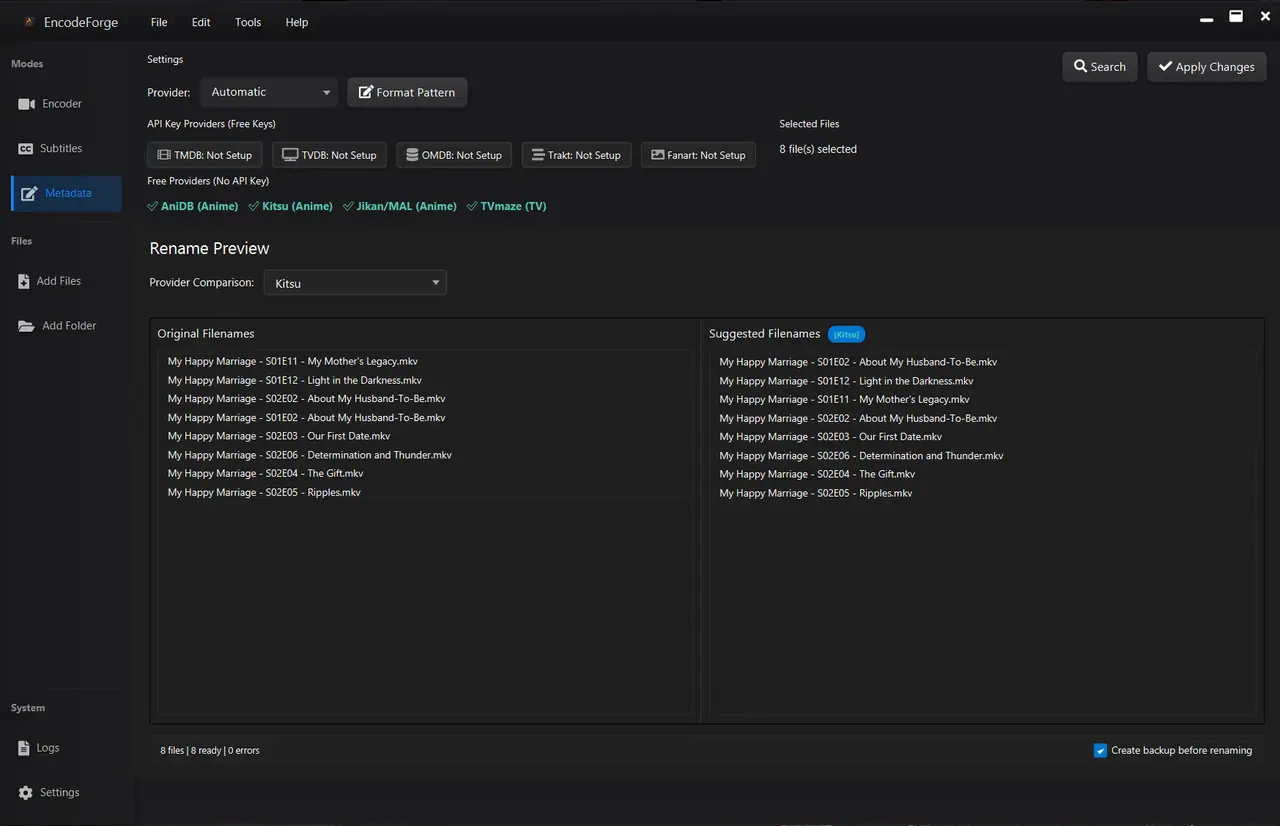Switch to Encoder mode
The height and width of the screenshot is (826, 1280).
[x=66, y=104]
